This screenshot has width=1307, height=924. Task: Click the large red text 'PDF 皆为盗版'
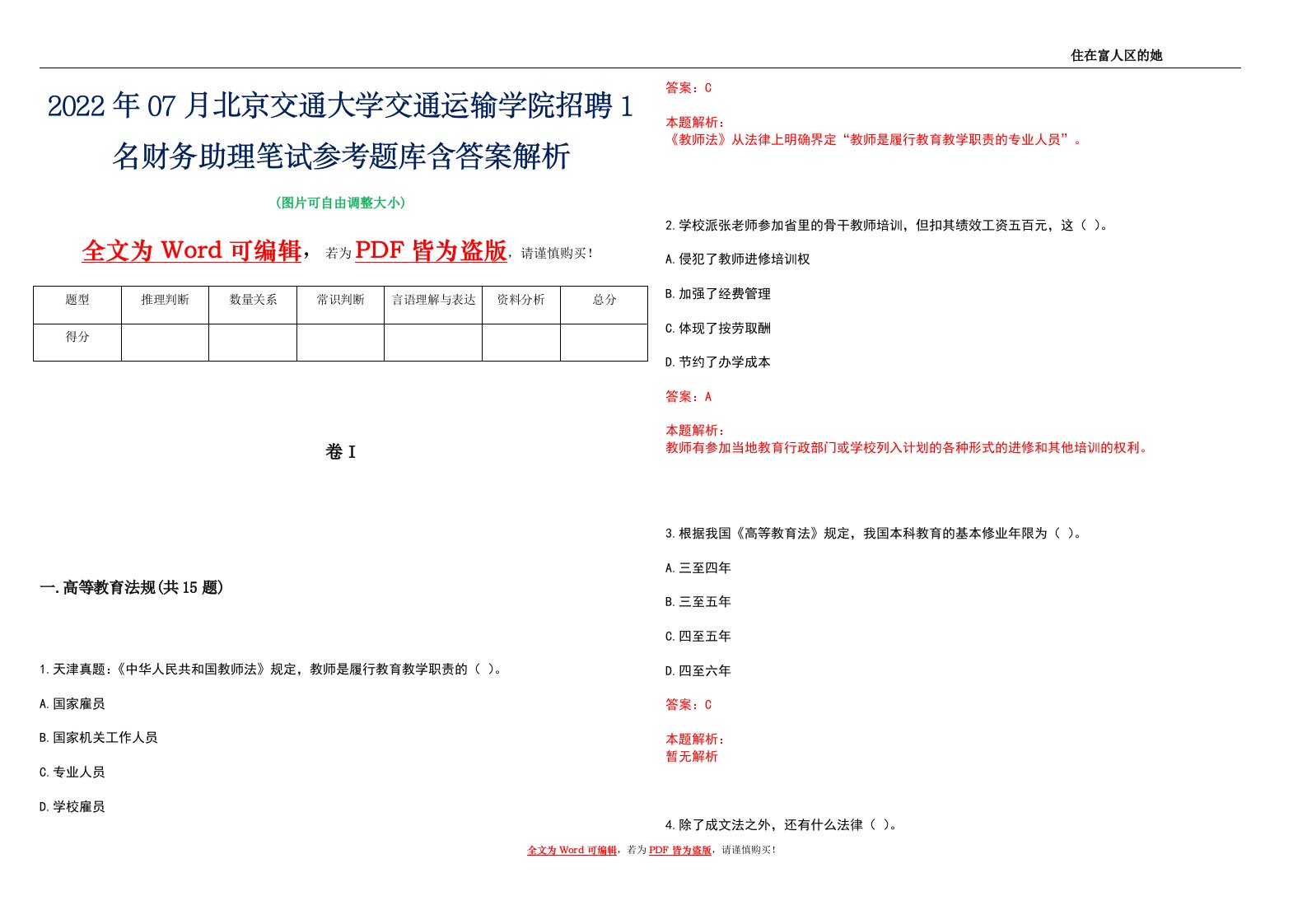431,250
